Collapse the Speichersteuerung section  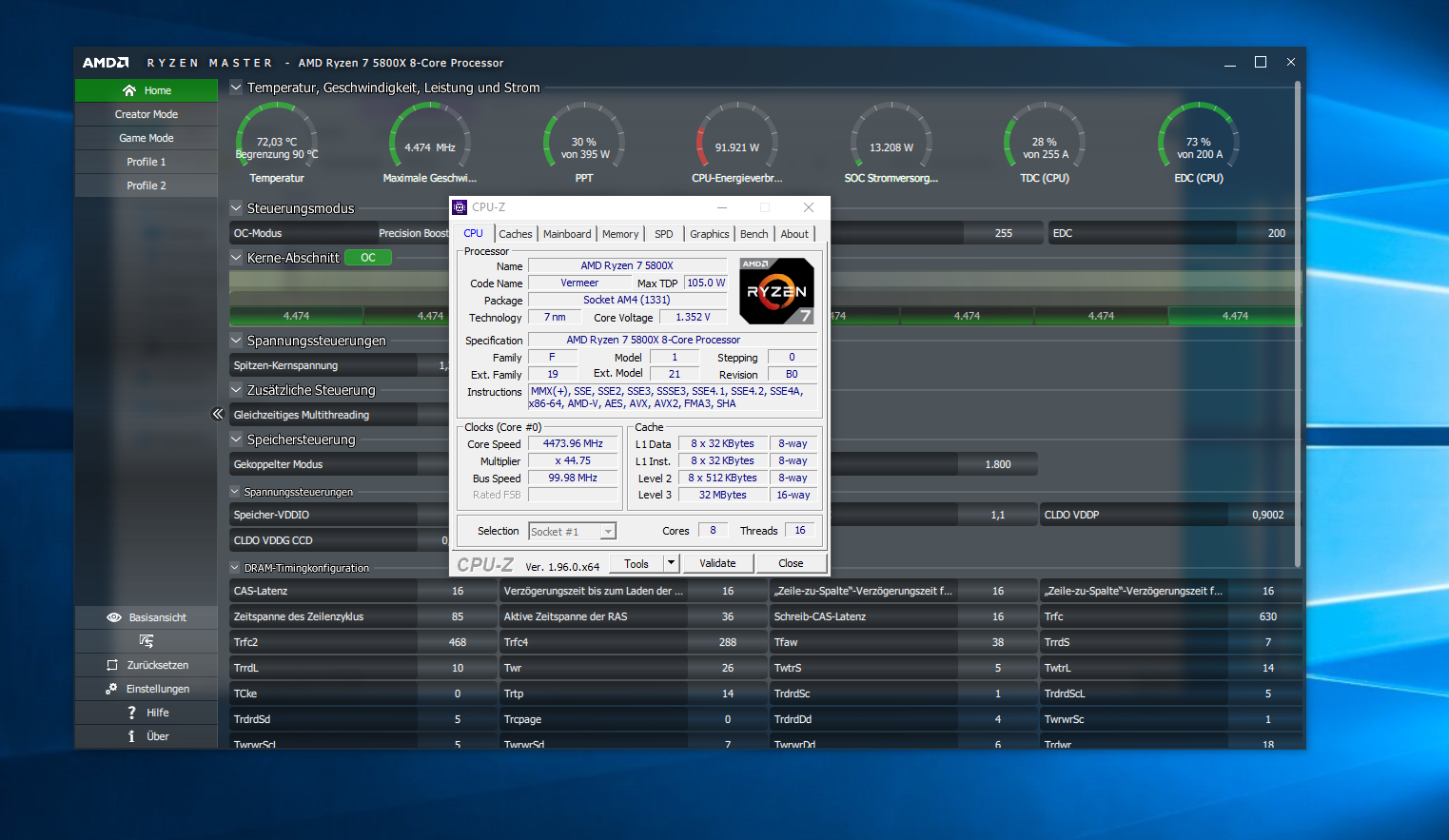pyautogui.click(x=236, y=439)
